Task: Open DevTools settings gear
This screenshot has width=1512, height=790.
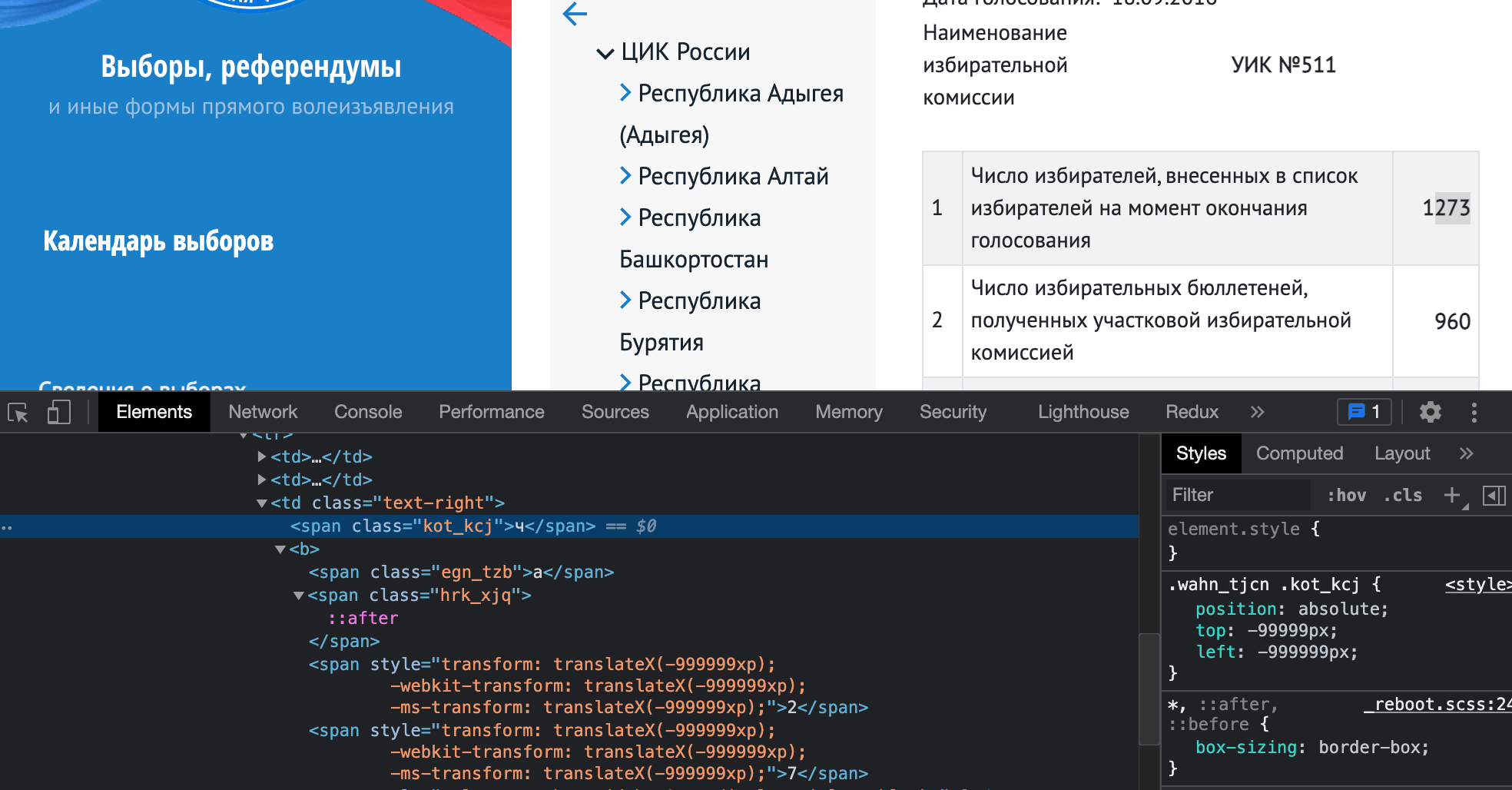Action: (1430, 413)
